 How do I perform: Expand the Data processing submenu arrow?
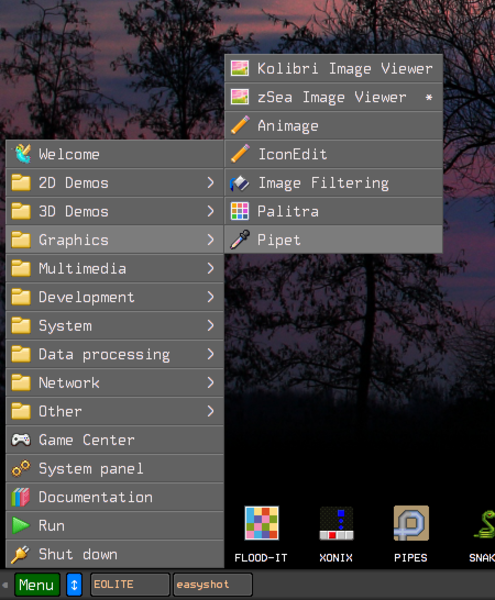pyautogui.click(x=210, y=354)
